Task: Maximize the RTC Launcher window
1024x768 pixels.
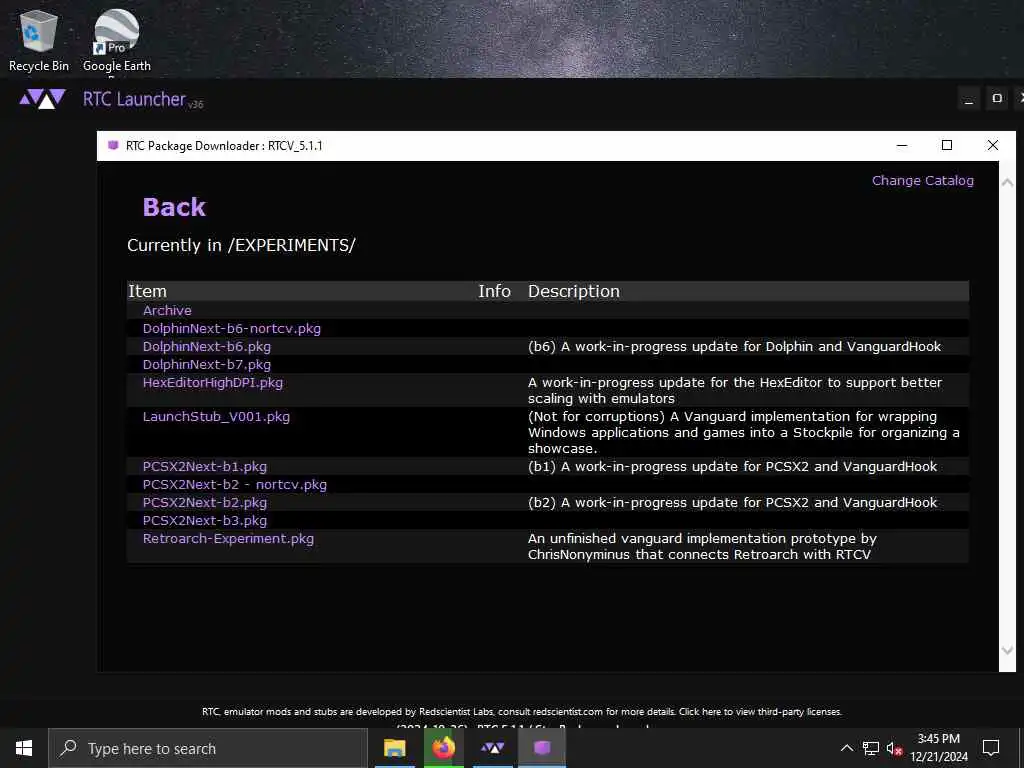Action: point(997,99)
